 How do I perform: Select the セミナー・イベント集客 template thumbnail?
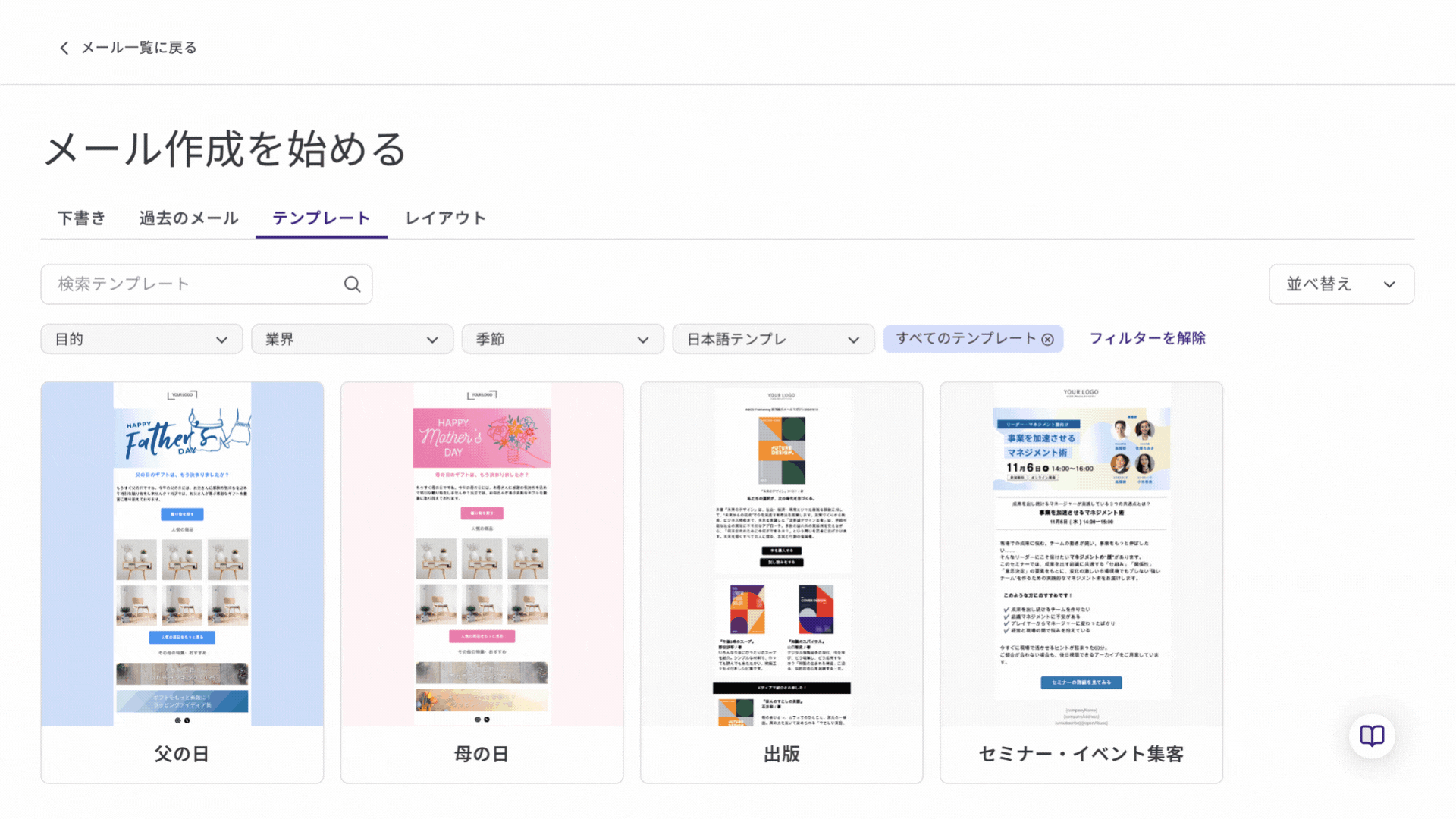pyautogui.click(x=1081, y=554)
